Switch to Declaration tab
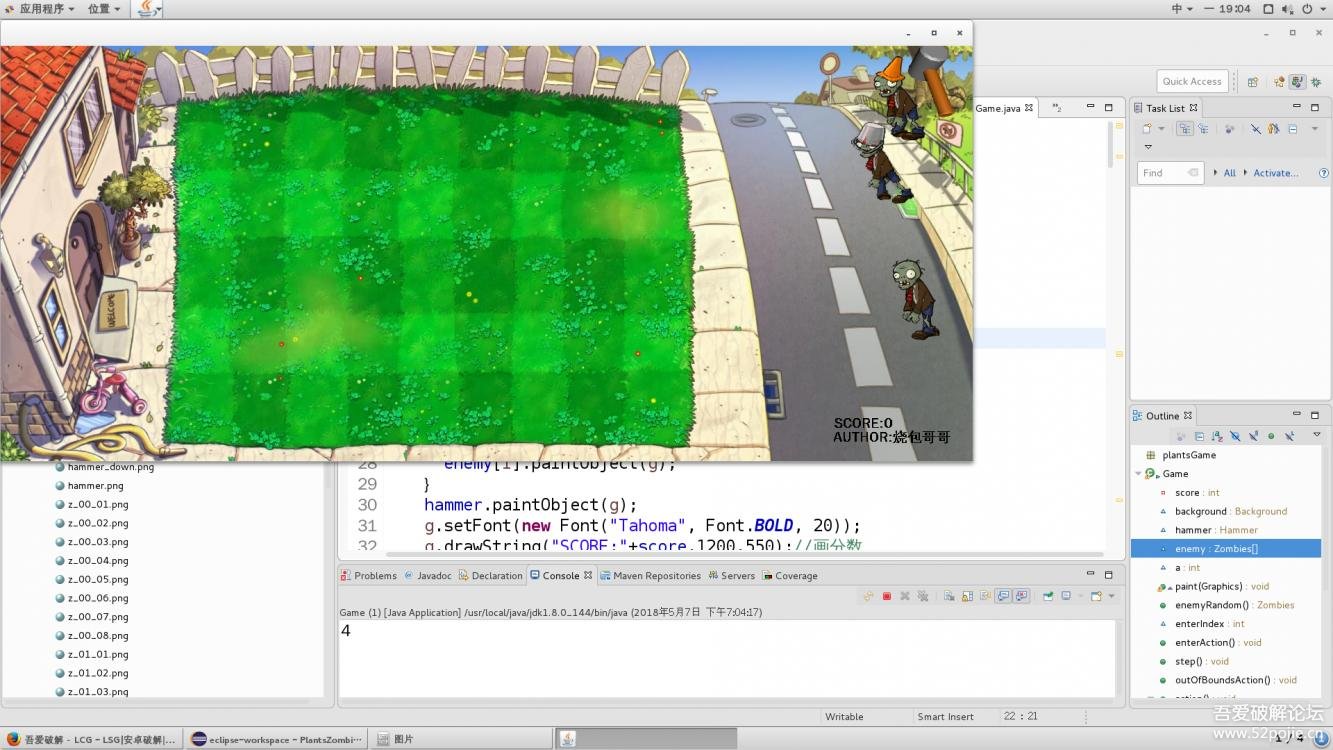This screenshot has height=750, width=1333. click(x=490, y=575)
